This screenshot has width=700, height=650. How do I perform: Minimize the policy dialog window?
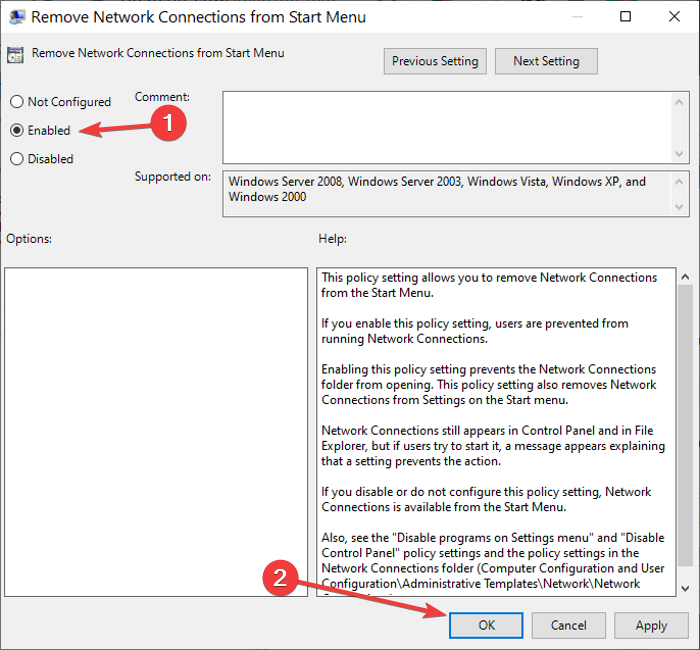[x=578, y=17]
